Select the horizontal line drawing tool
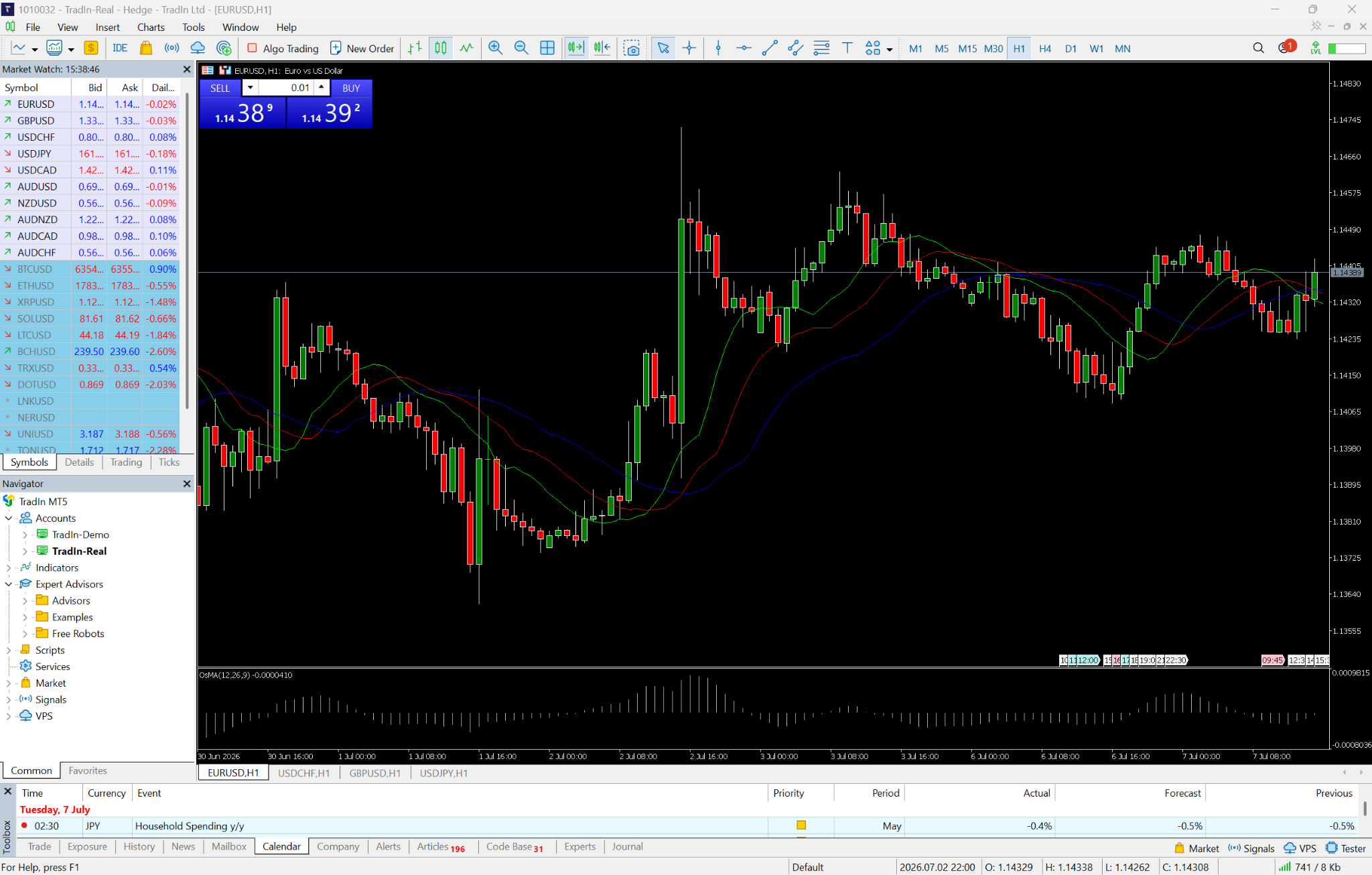The height and width of the screenshot is (875, 1372). click(x=744, y=48)
